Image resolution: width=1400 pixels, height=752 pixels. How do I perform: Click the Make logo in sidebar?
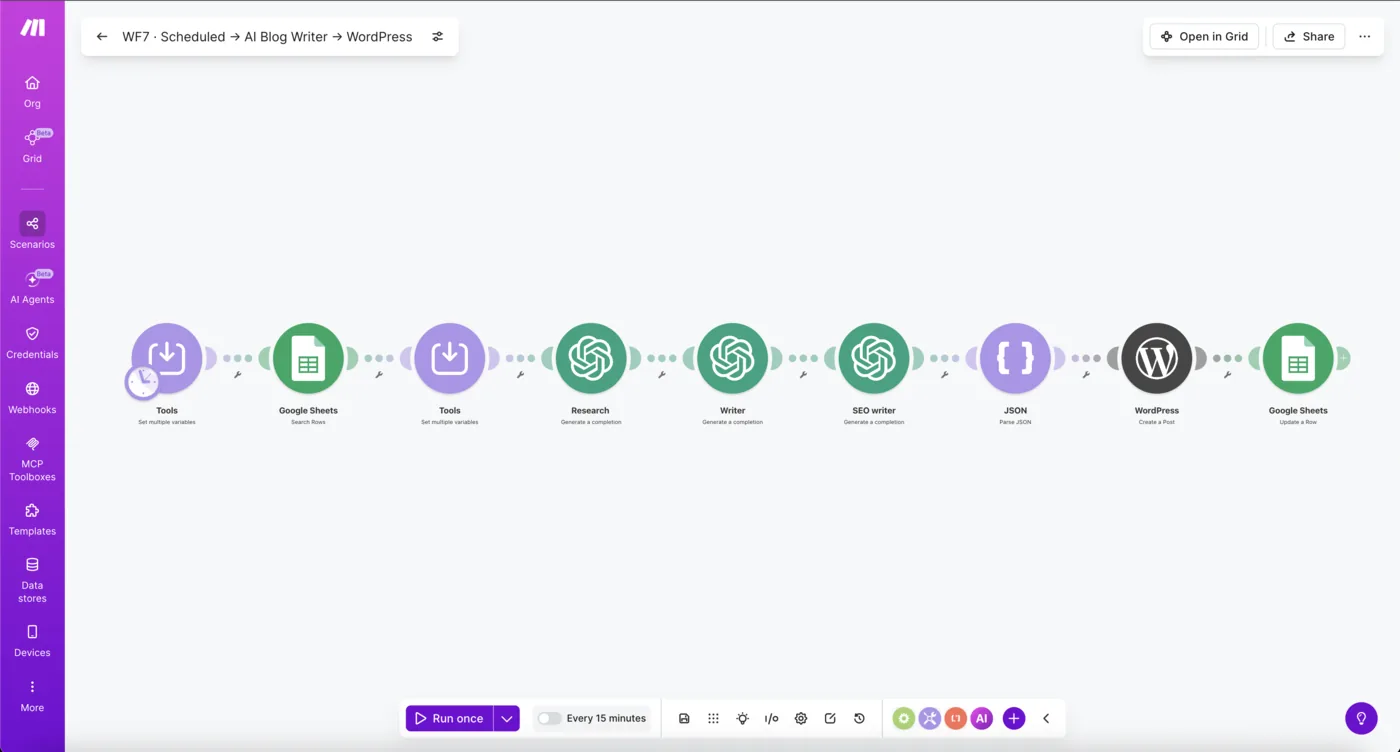pyautogui.click(x=32, y=27)
